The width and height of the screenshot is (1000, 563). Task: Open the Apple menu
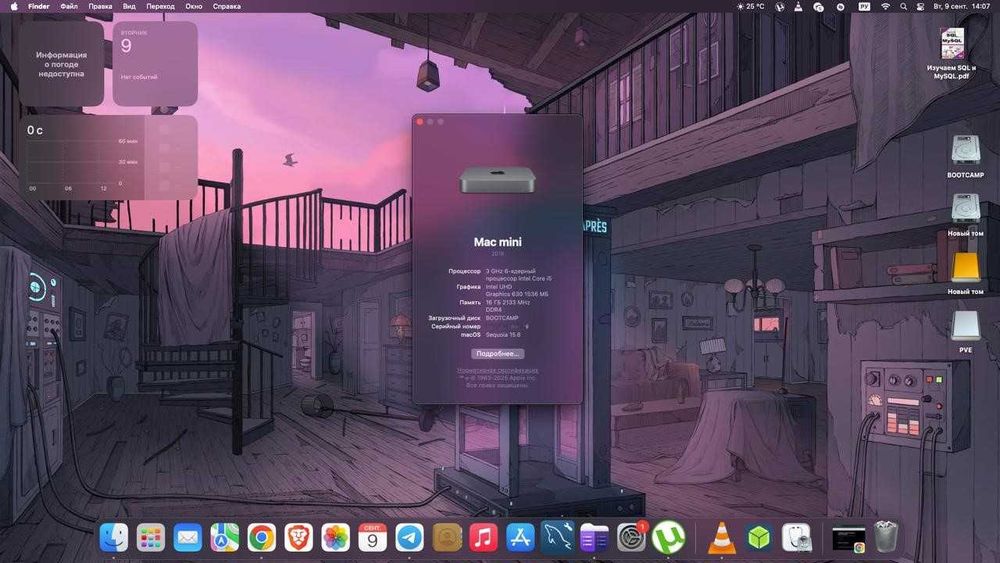tap(14, 6)
